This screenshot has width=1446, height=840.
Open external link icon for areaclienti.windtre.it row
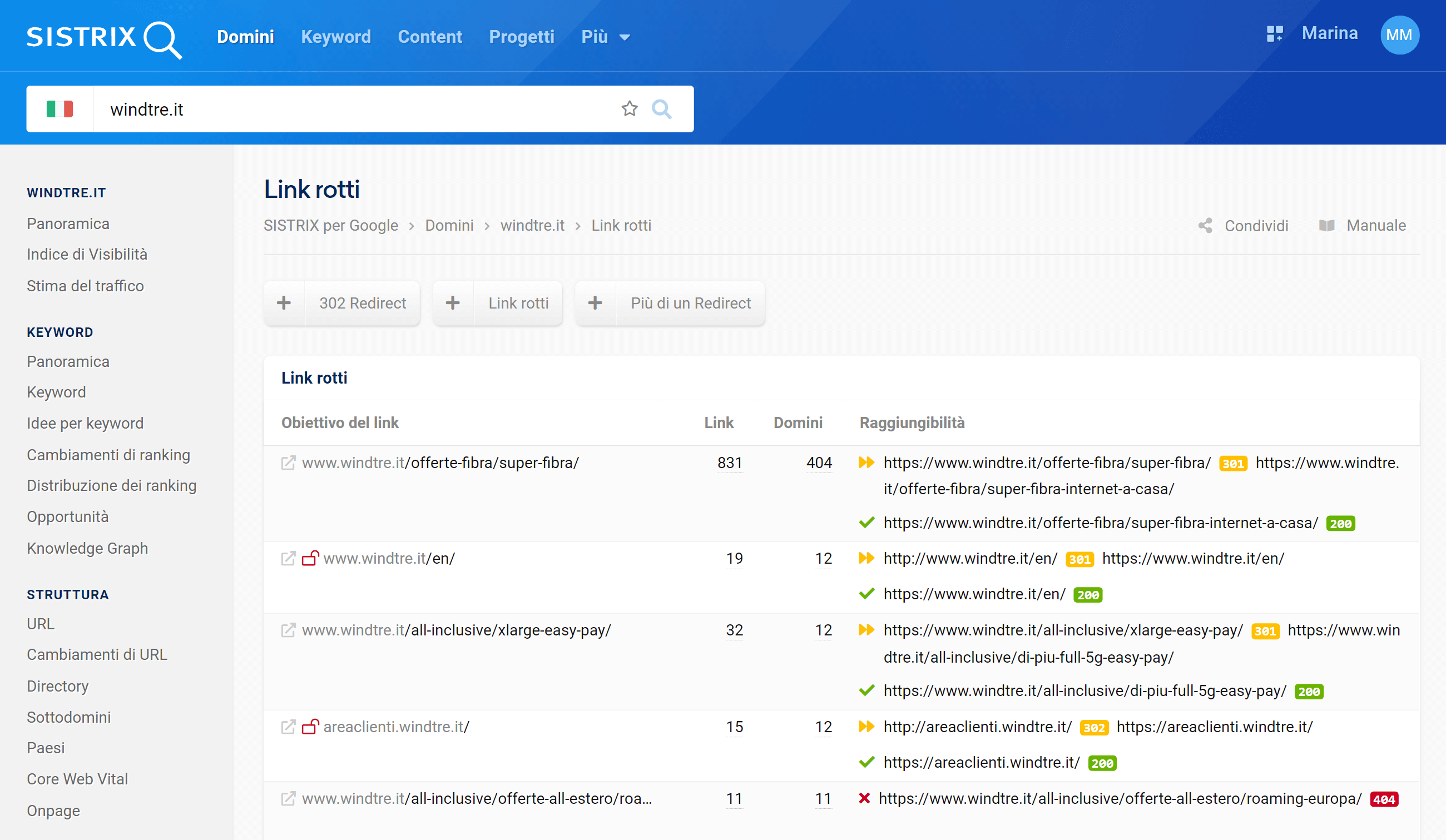click(288, 727)
